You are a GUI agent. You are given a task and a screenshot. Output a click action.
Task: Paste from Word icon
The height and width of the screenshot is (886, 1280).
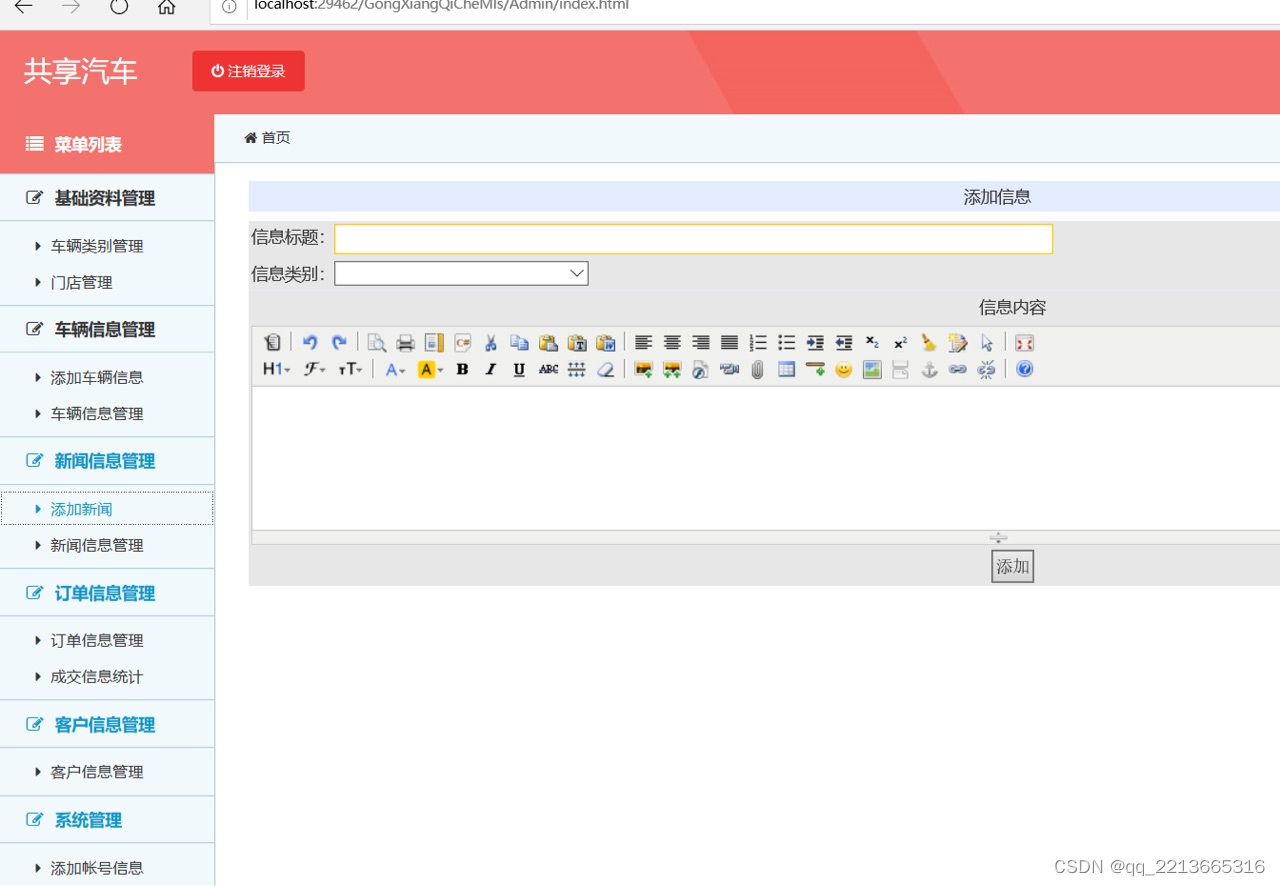click(606, 343)
